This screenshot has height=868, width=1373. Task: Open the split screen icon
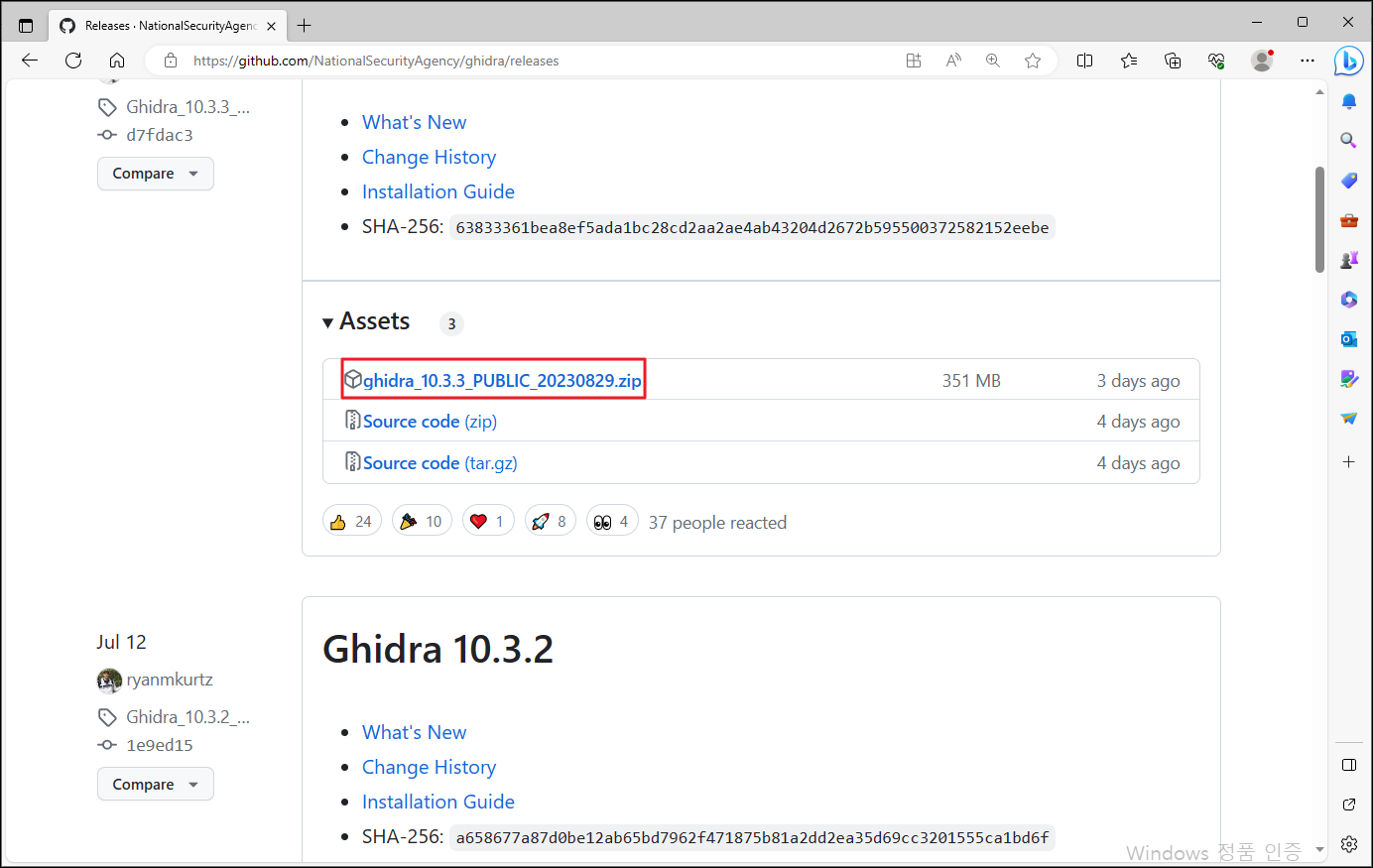[1085, 61]
